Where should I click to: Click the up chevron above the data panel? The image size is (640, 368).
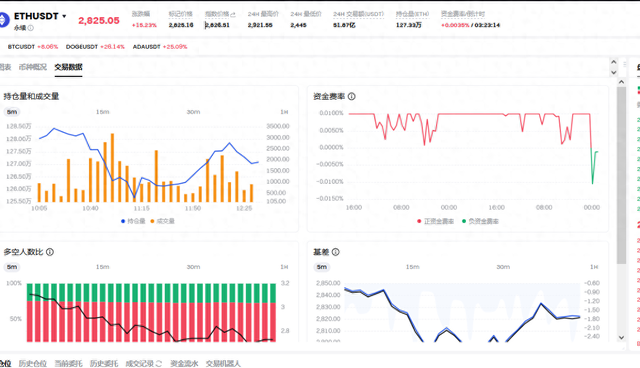[613, 62]
